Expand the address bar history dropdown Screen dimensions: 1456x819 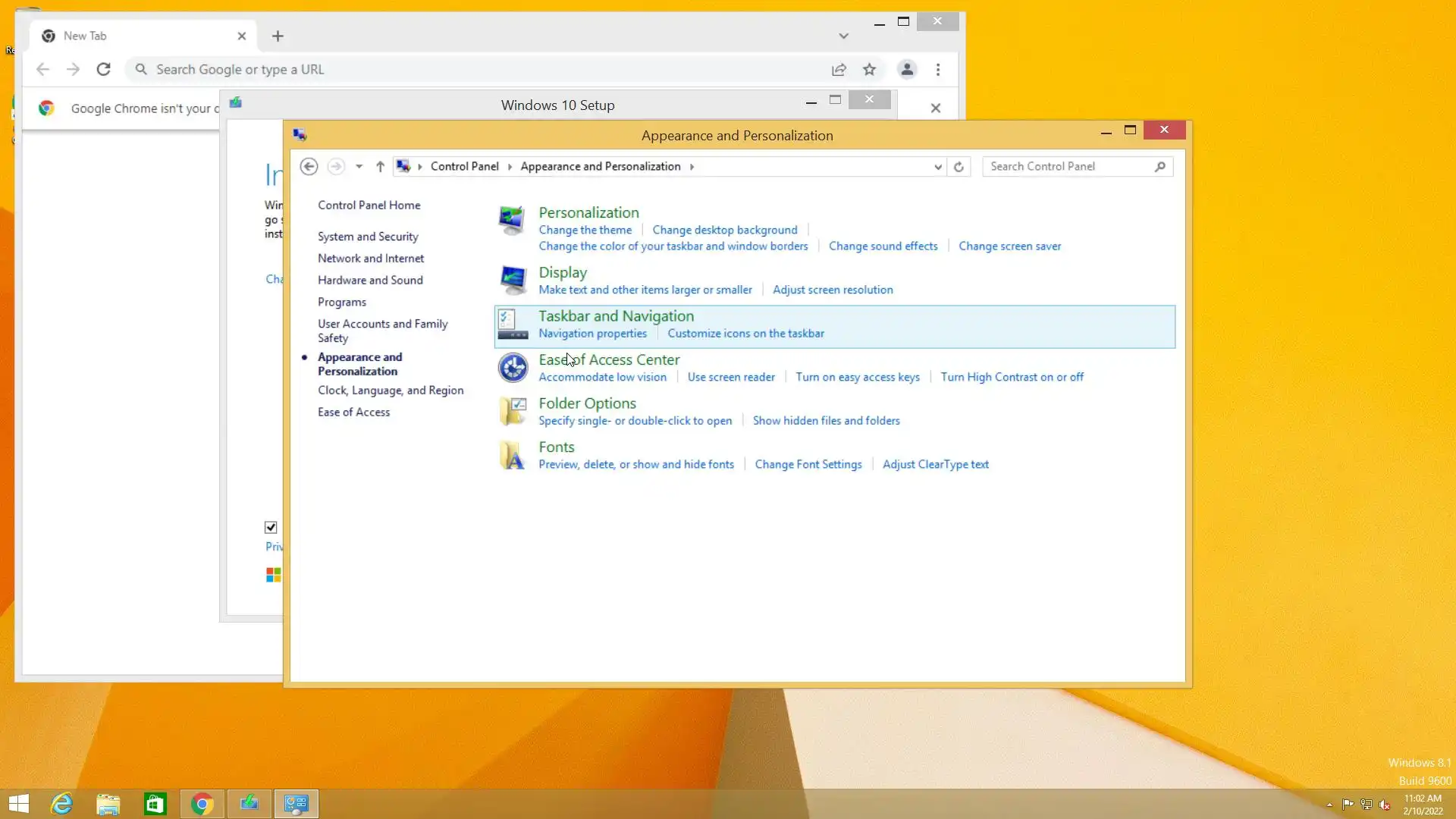point(938,167)
